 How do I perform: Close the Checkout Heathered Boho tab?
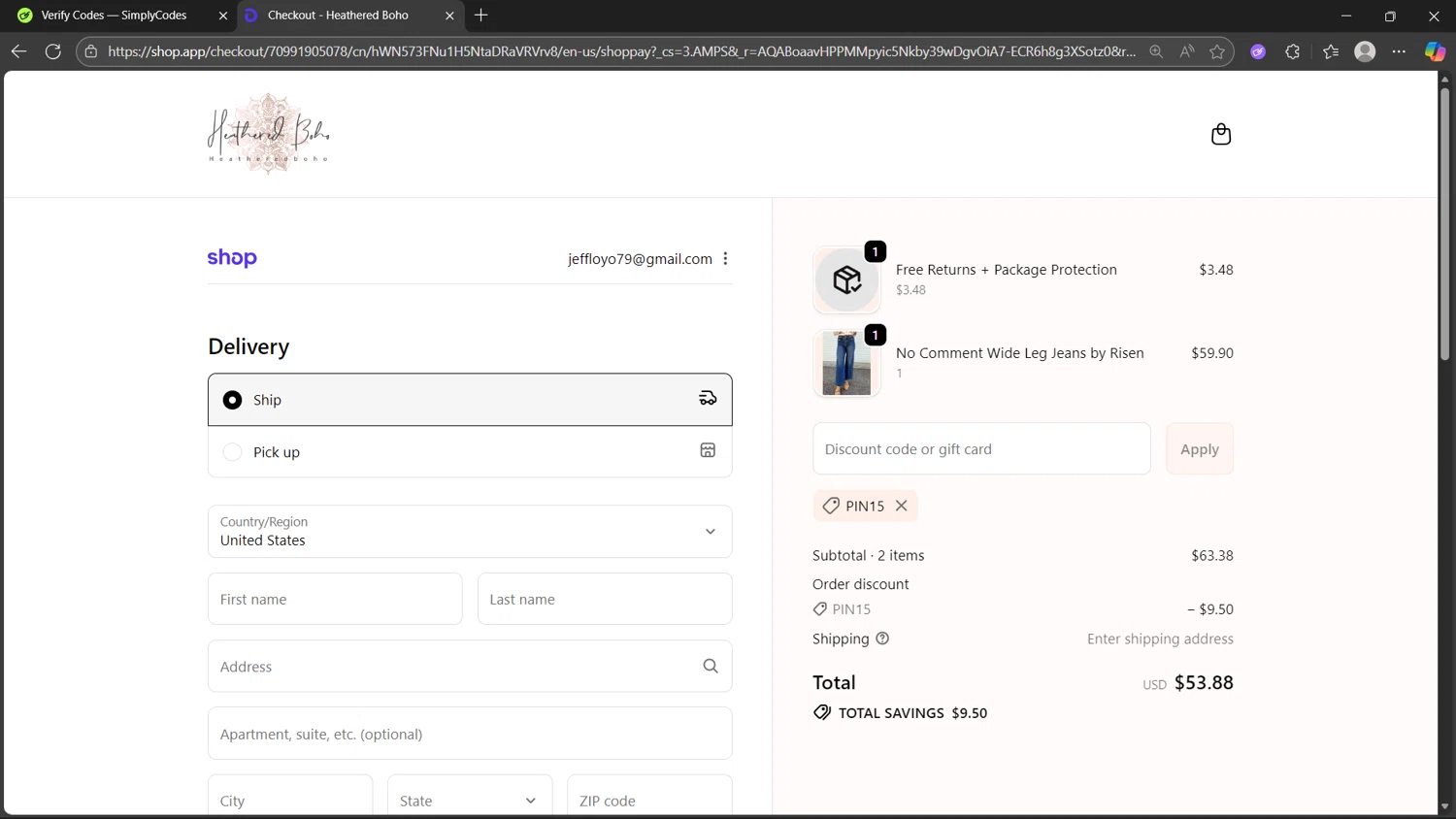point(449,16)
